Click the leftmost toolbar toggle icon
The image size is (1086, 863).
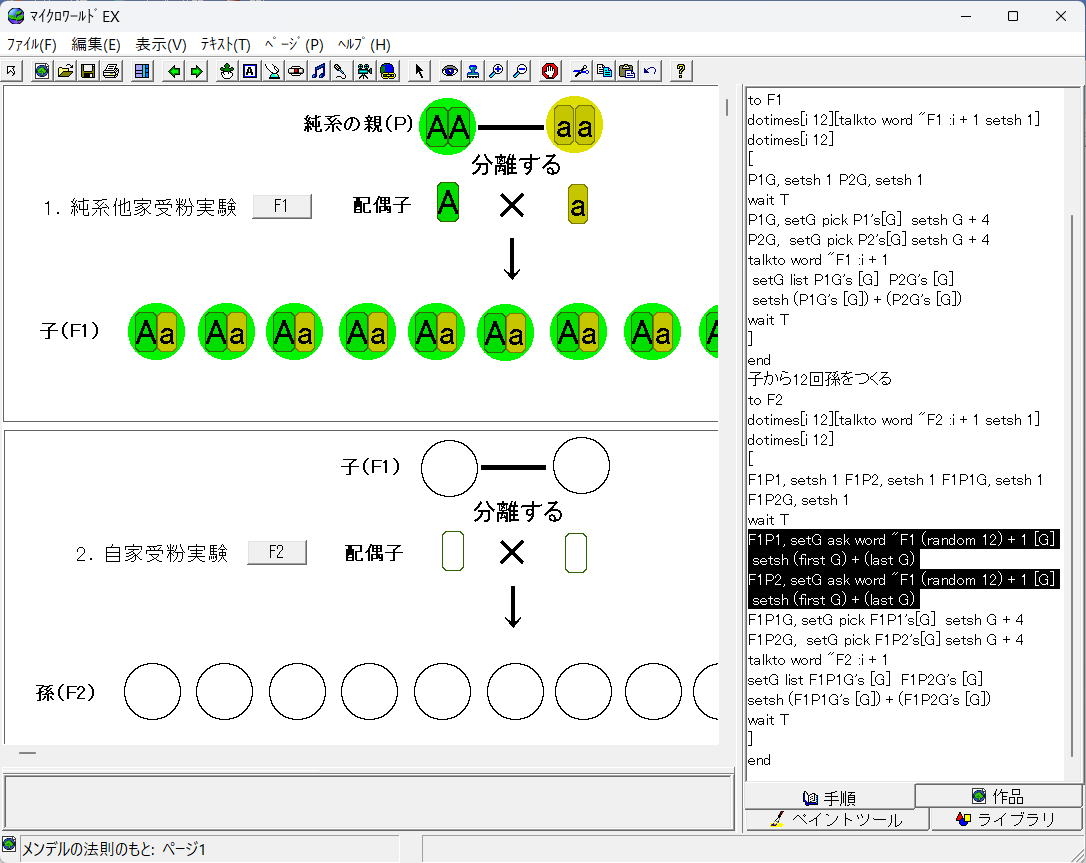[12, 71]
